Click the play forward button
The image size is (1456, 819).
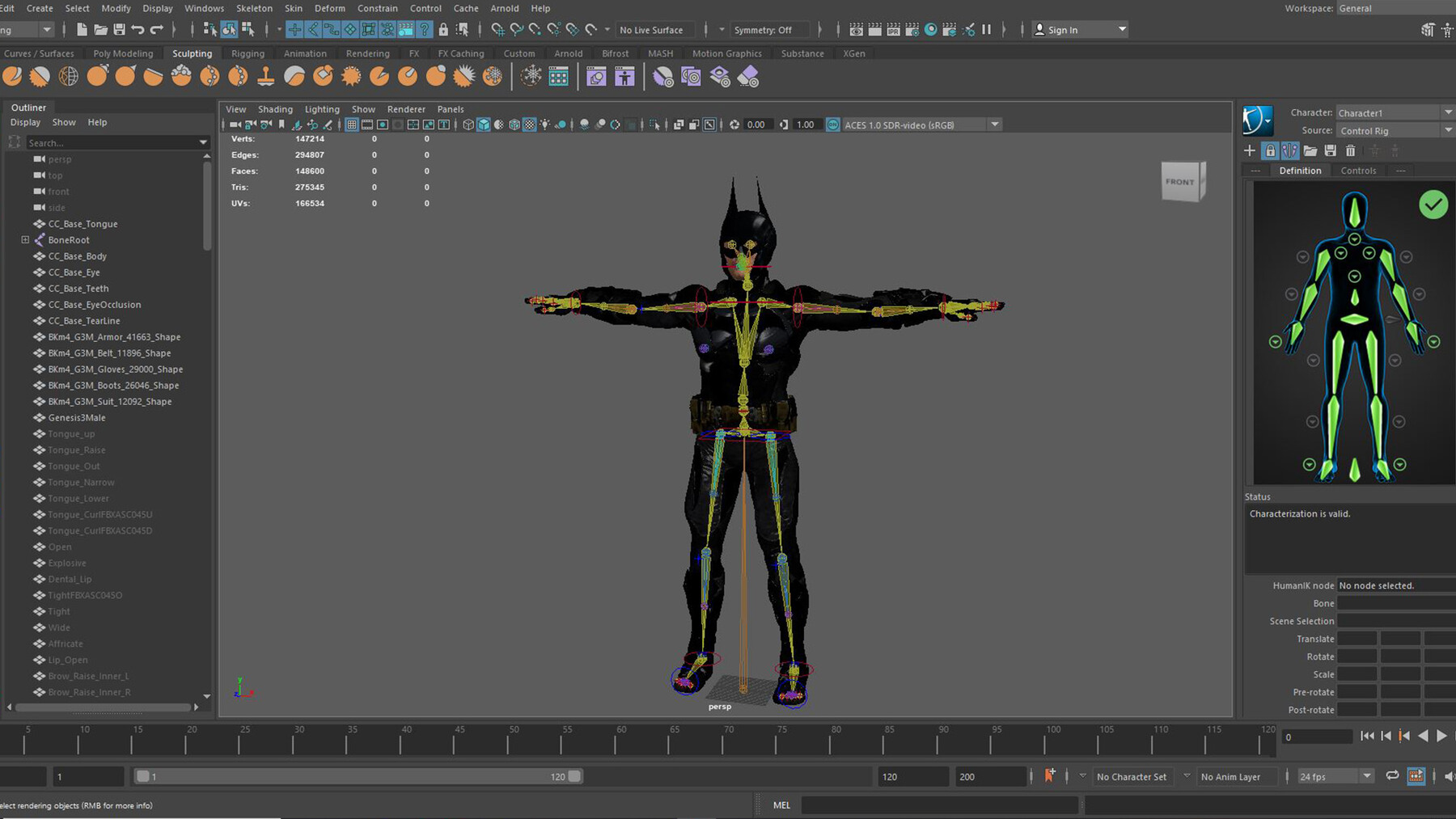[x=1441, y=736]
